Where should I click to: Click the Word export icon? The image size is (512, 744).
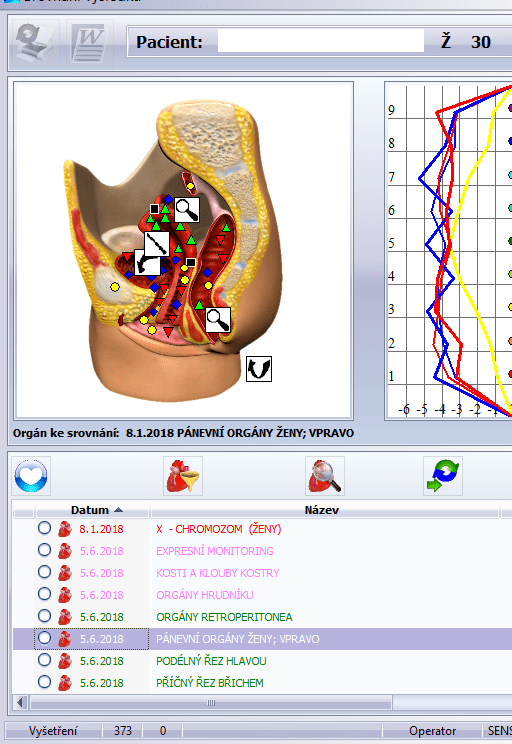coord(90,43)
